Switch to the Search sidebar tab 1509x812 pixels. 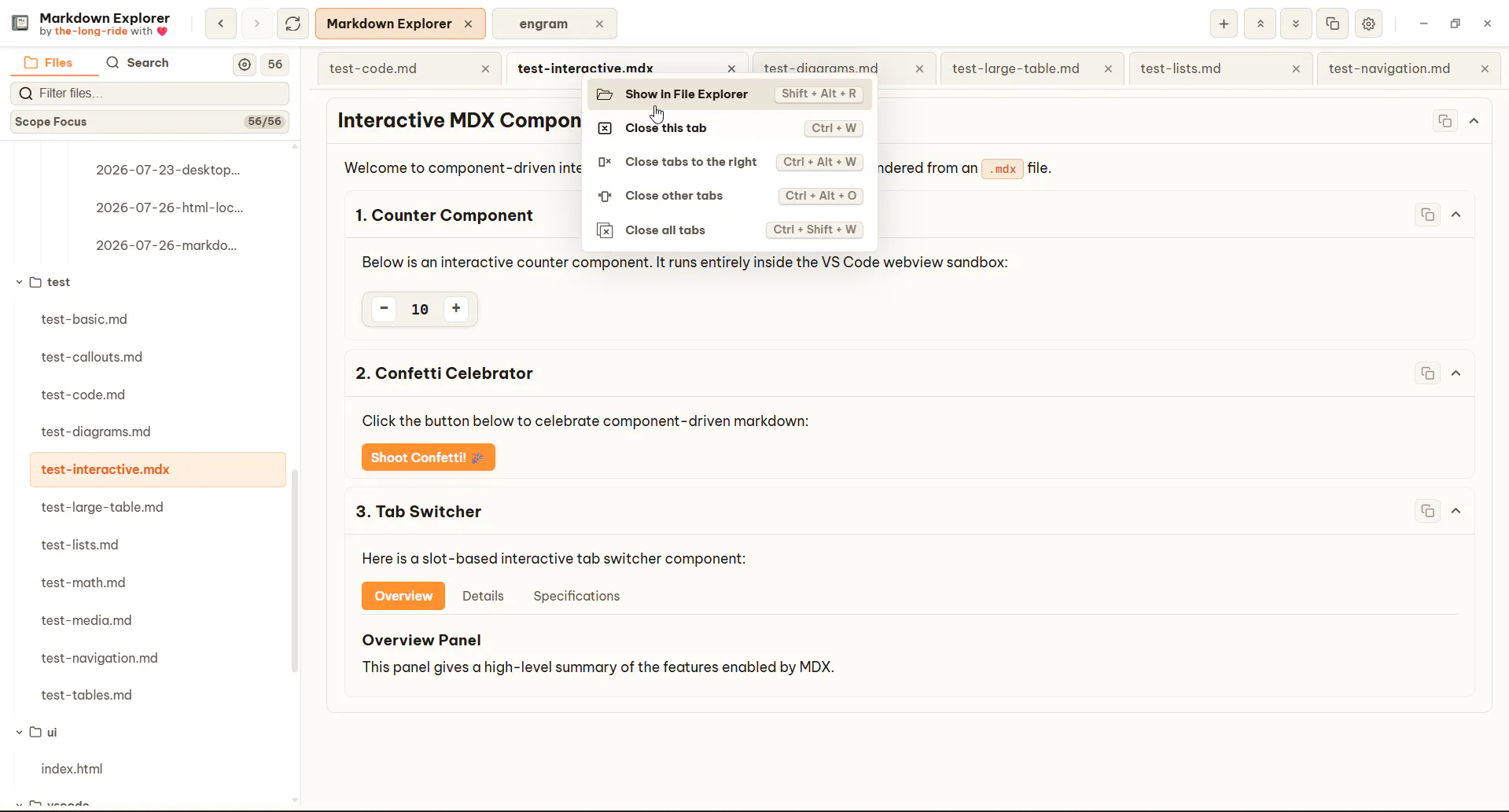tap(138, 63)
